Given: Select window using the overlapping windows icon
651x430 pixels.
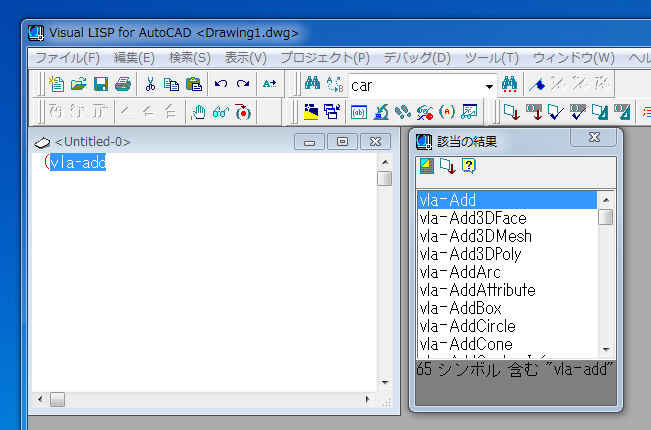Looking at the screenshot, I should pyautogui.click(x=332, y=112).
